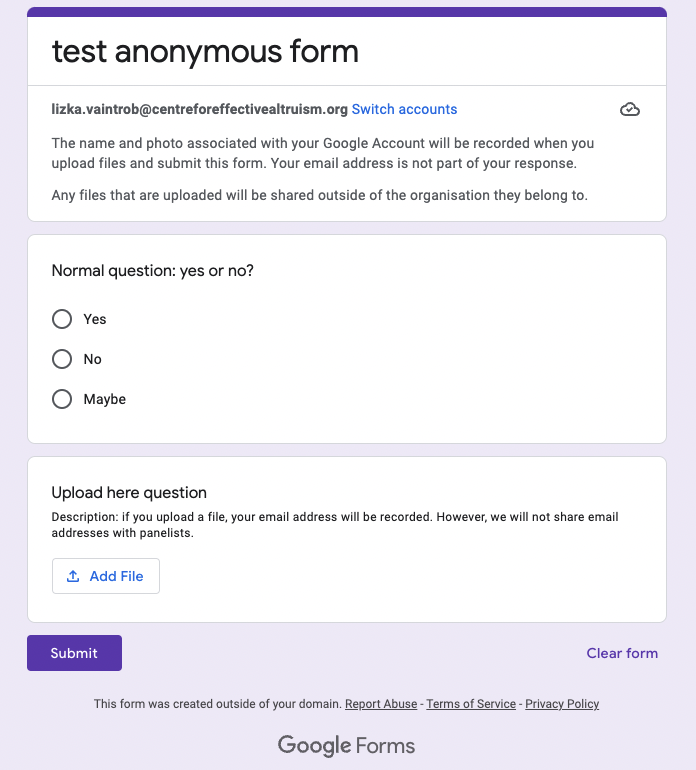
Task: Click the upload arrow icon beside Add File
Action: tap(72, 576)
